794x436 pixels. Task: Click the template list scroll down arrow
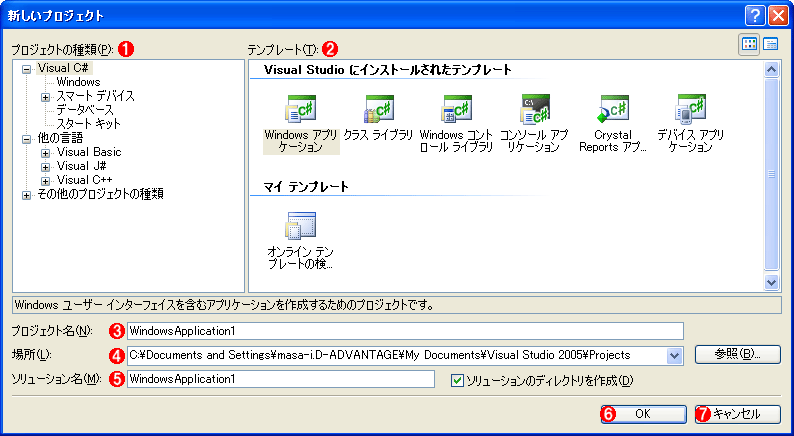pos(772,283)
